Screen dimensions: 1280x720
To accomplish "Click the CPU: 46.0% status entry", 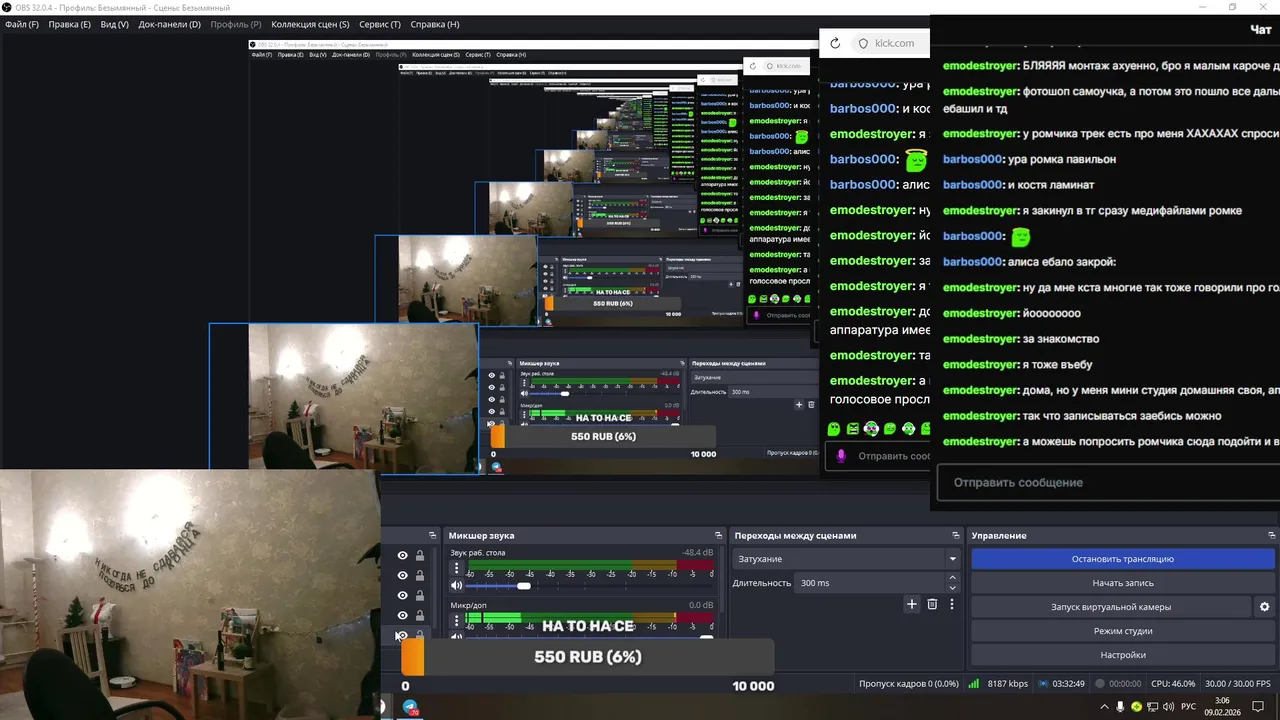I will point(1173,684).
